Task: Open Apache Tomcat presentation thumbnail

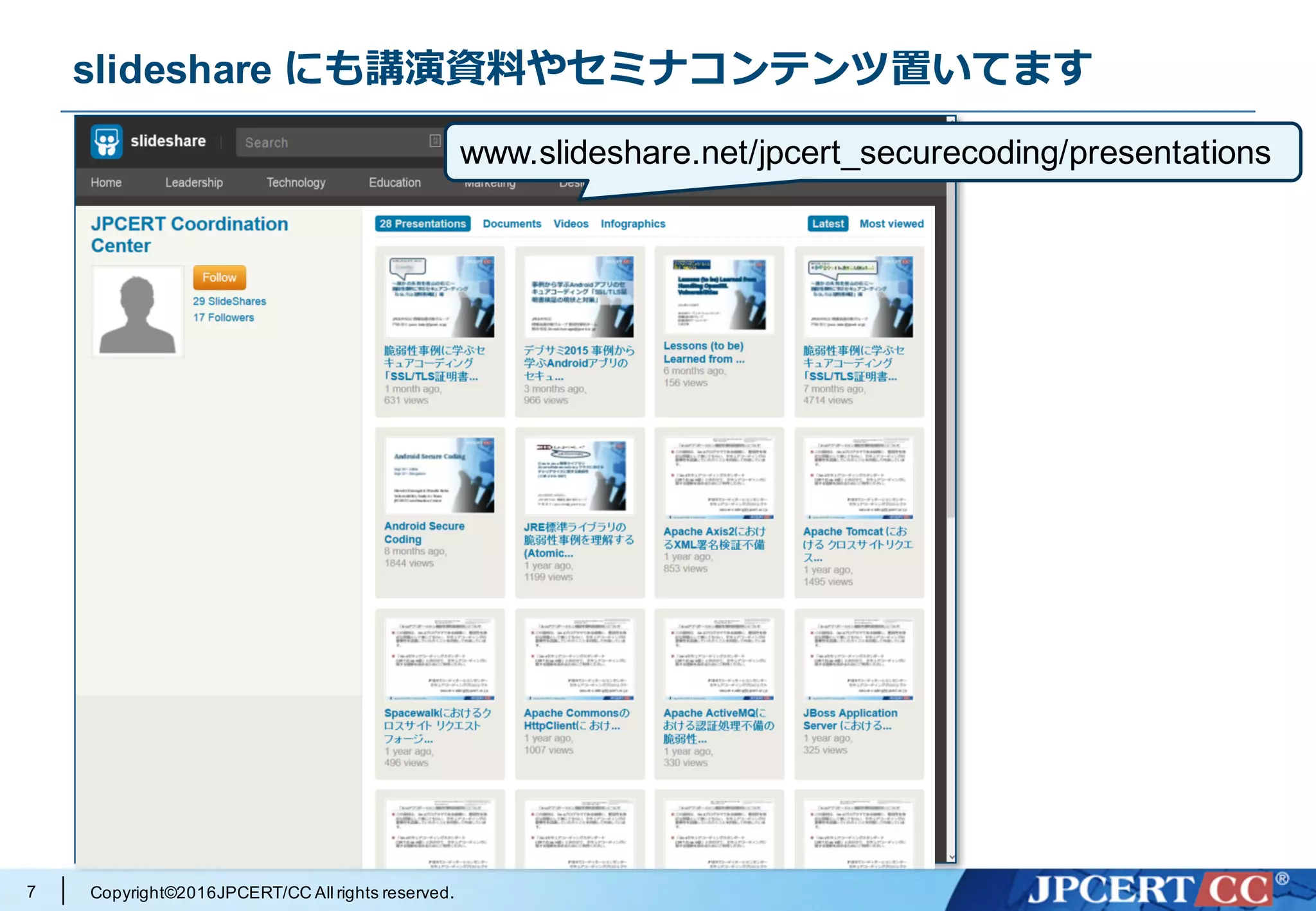Action: (859, 479)
